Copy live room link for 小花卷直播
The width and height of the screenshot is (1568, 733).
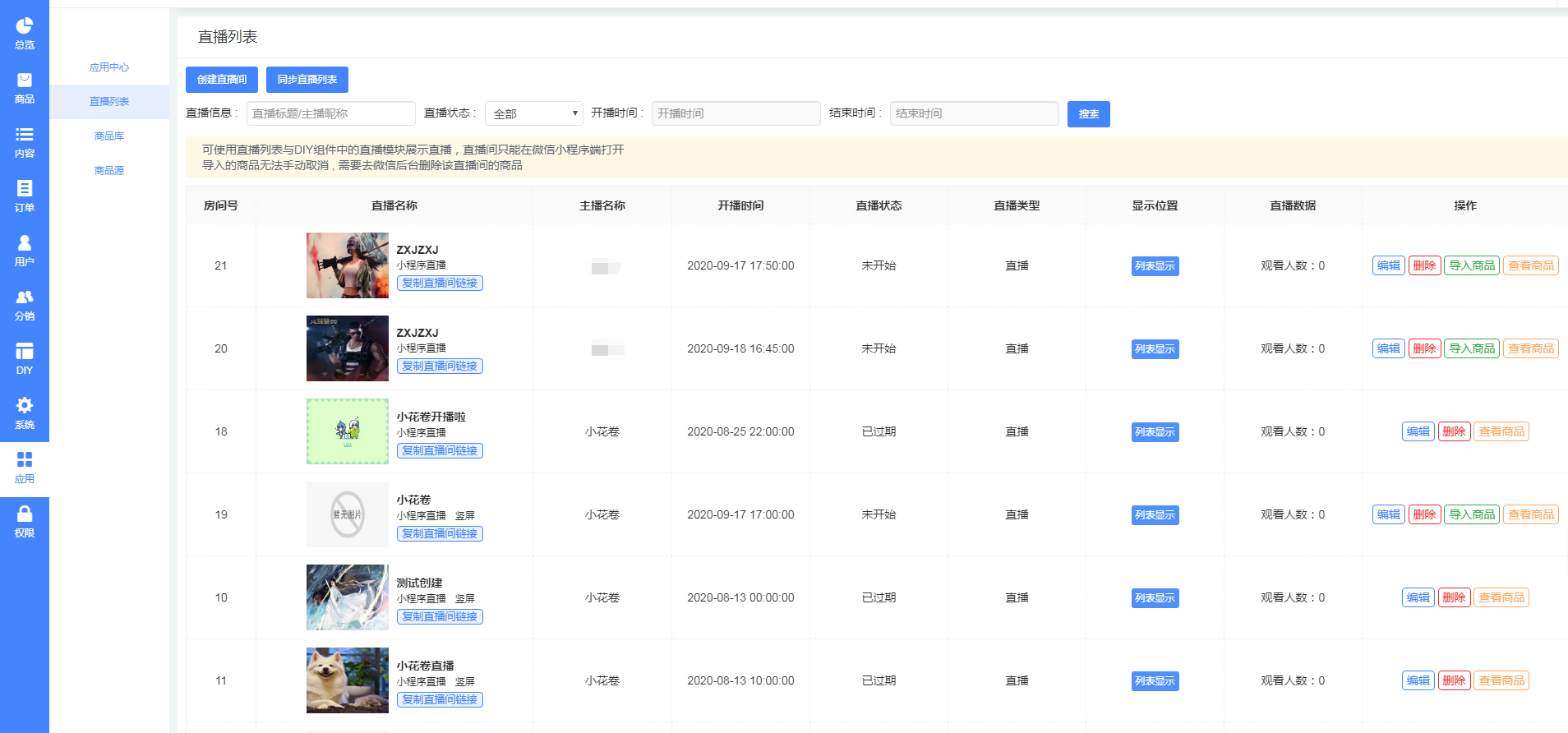(440, 699)
